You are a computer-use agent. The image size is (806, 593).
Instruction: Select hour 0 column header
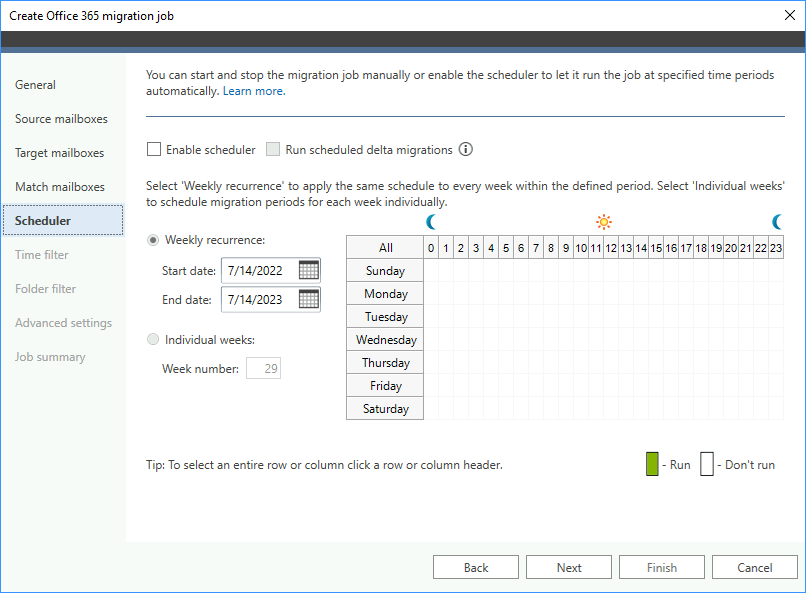[431, 248]
